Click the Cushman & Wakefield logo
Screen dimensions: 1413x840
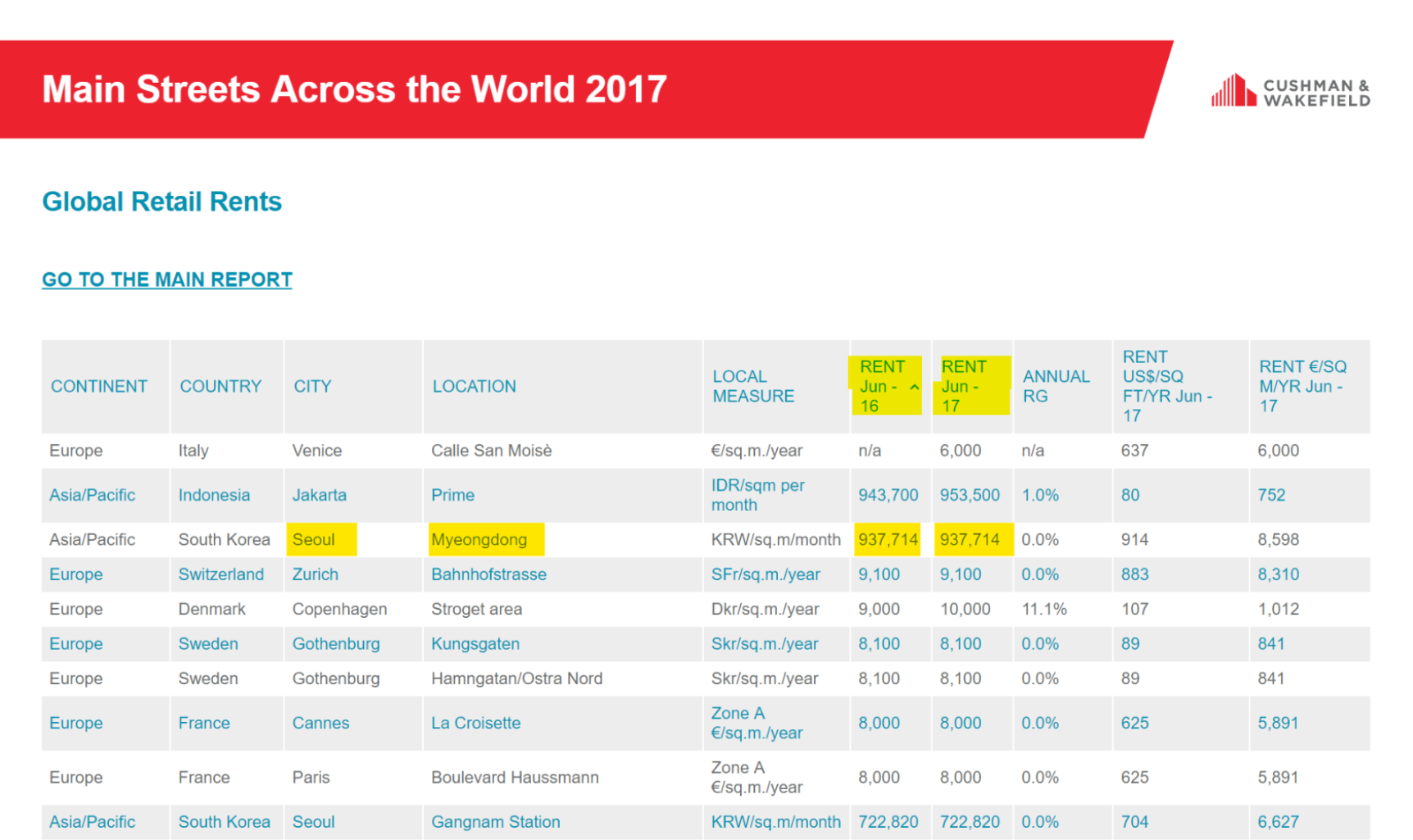coord(1291,91)
